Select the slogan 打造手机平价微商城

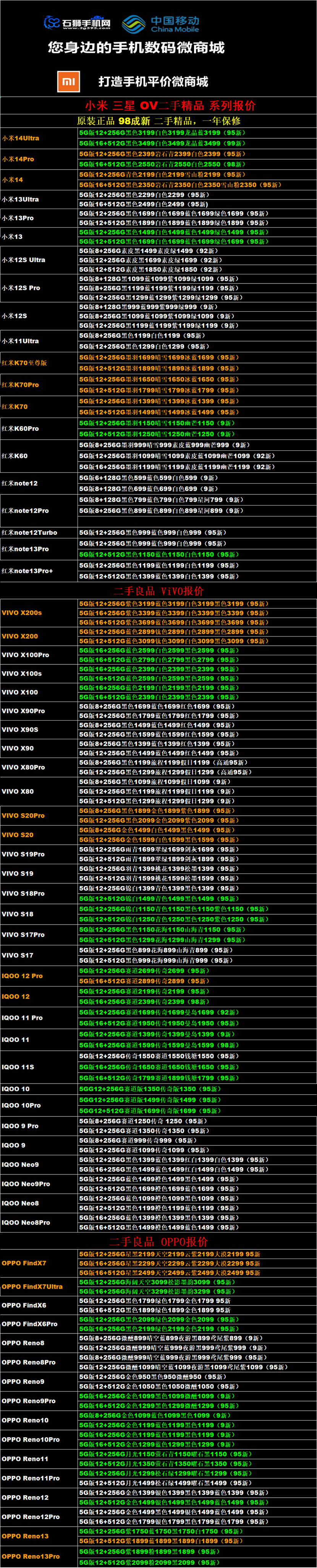tap(153, 81)
